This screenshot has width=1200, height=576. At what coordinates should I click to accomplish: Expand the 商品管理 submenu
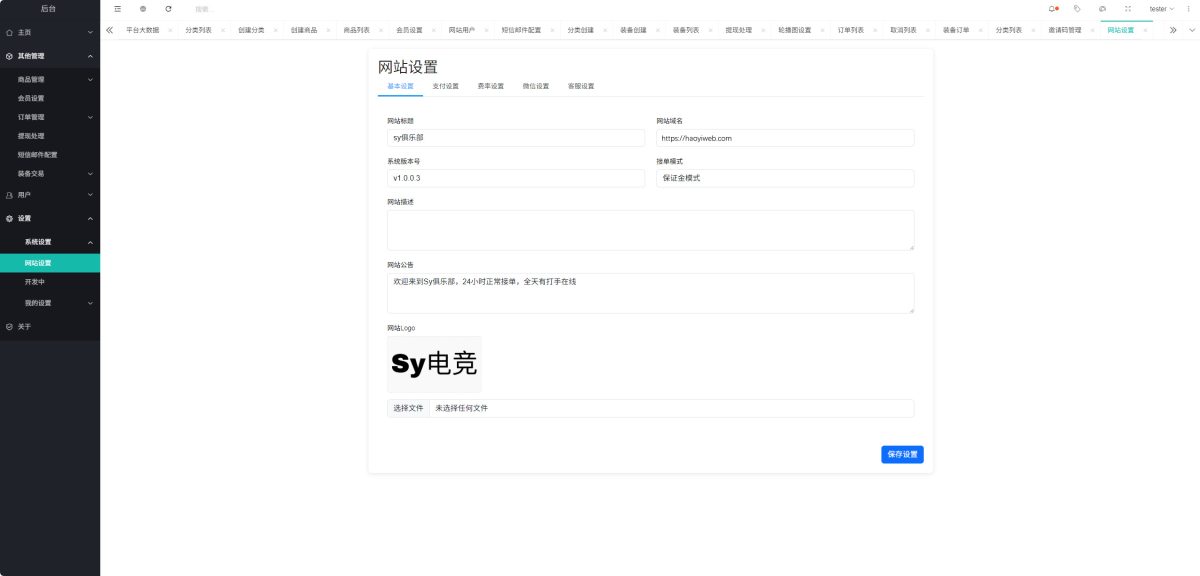pos(50,79)
